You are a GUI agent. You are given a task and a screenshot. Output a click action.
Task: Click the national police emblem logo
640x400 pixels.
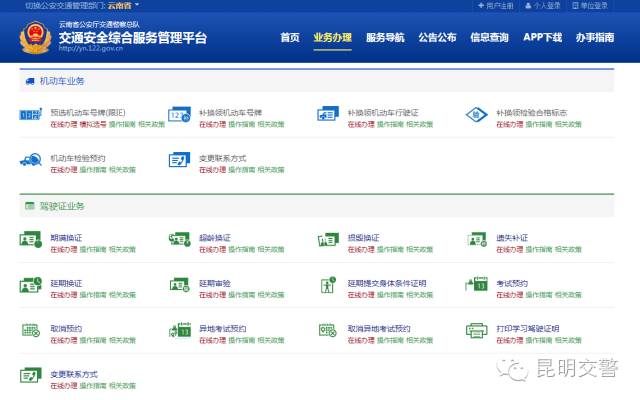coord(36,38)
